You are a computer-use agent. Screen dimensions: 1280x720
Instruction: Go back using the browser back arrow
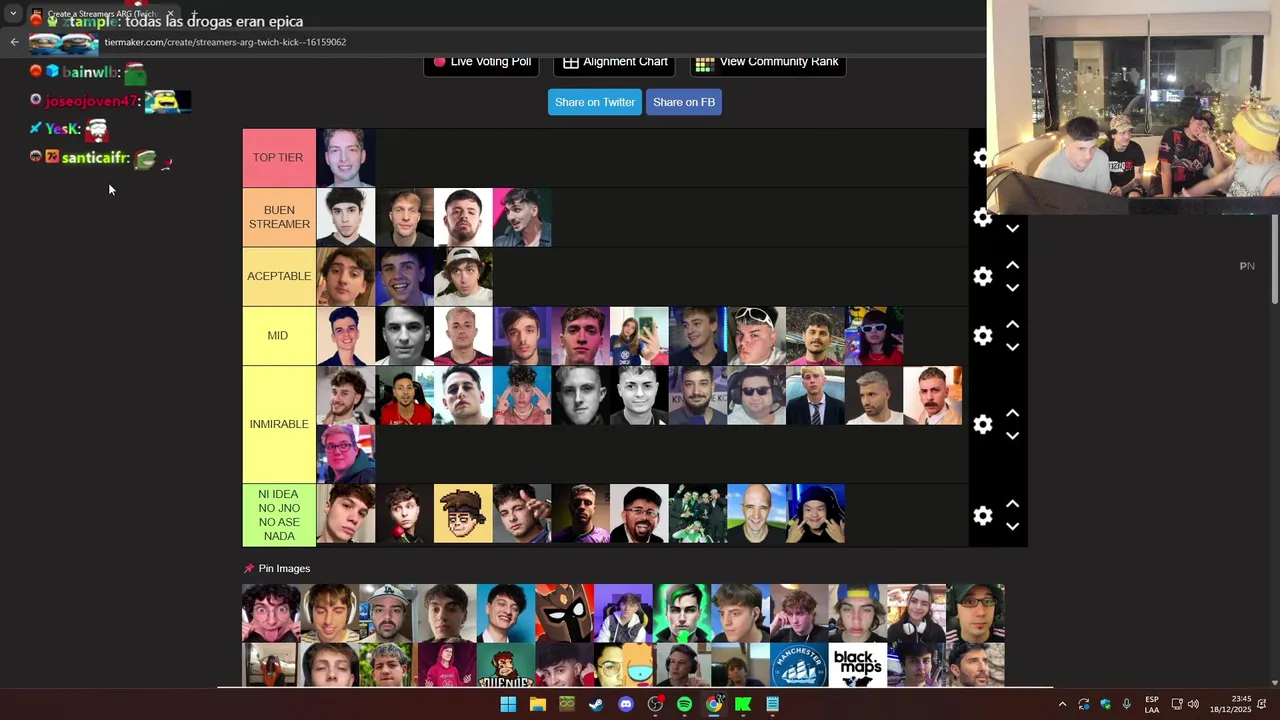14,42
